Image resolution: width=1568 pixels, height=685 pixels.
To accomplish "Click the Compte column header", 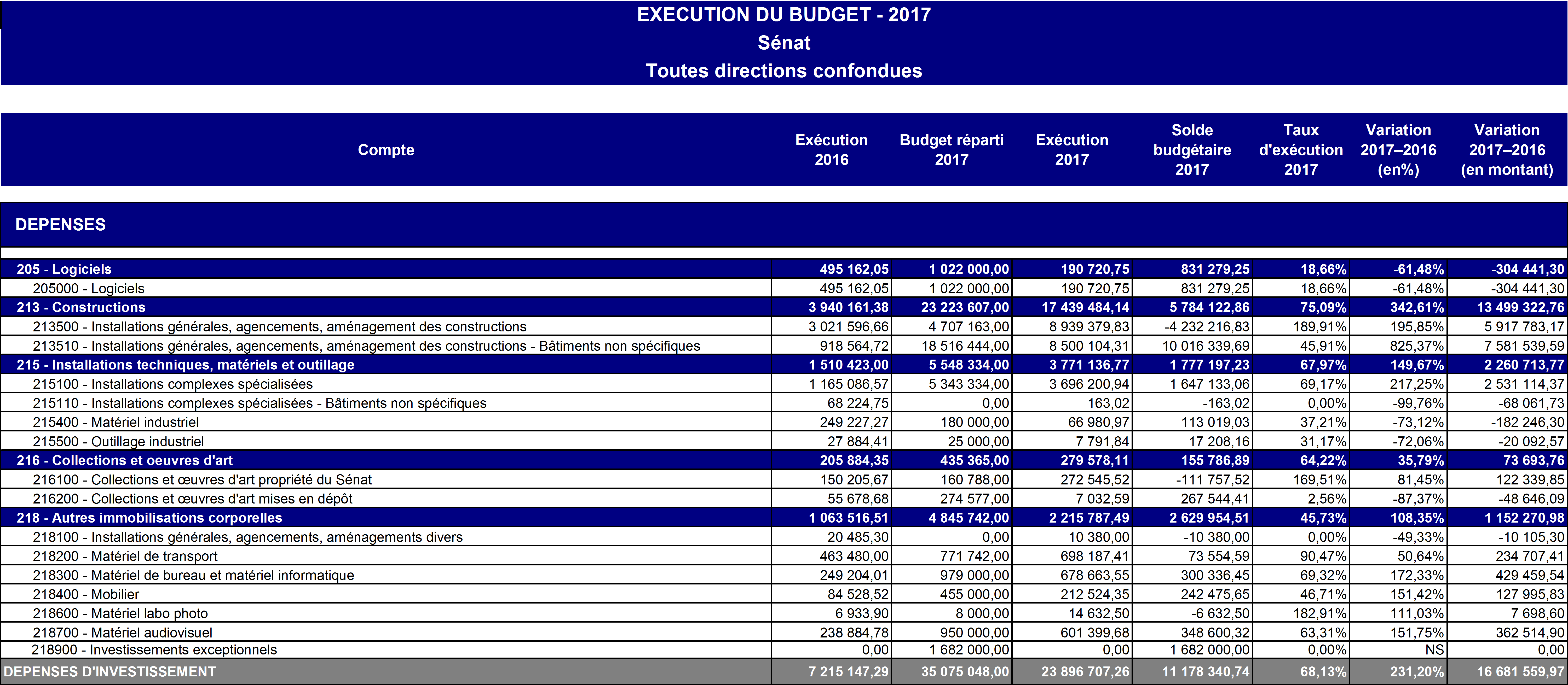I will 386,150.
